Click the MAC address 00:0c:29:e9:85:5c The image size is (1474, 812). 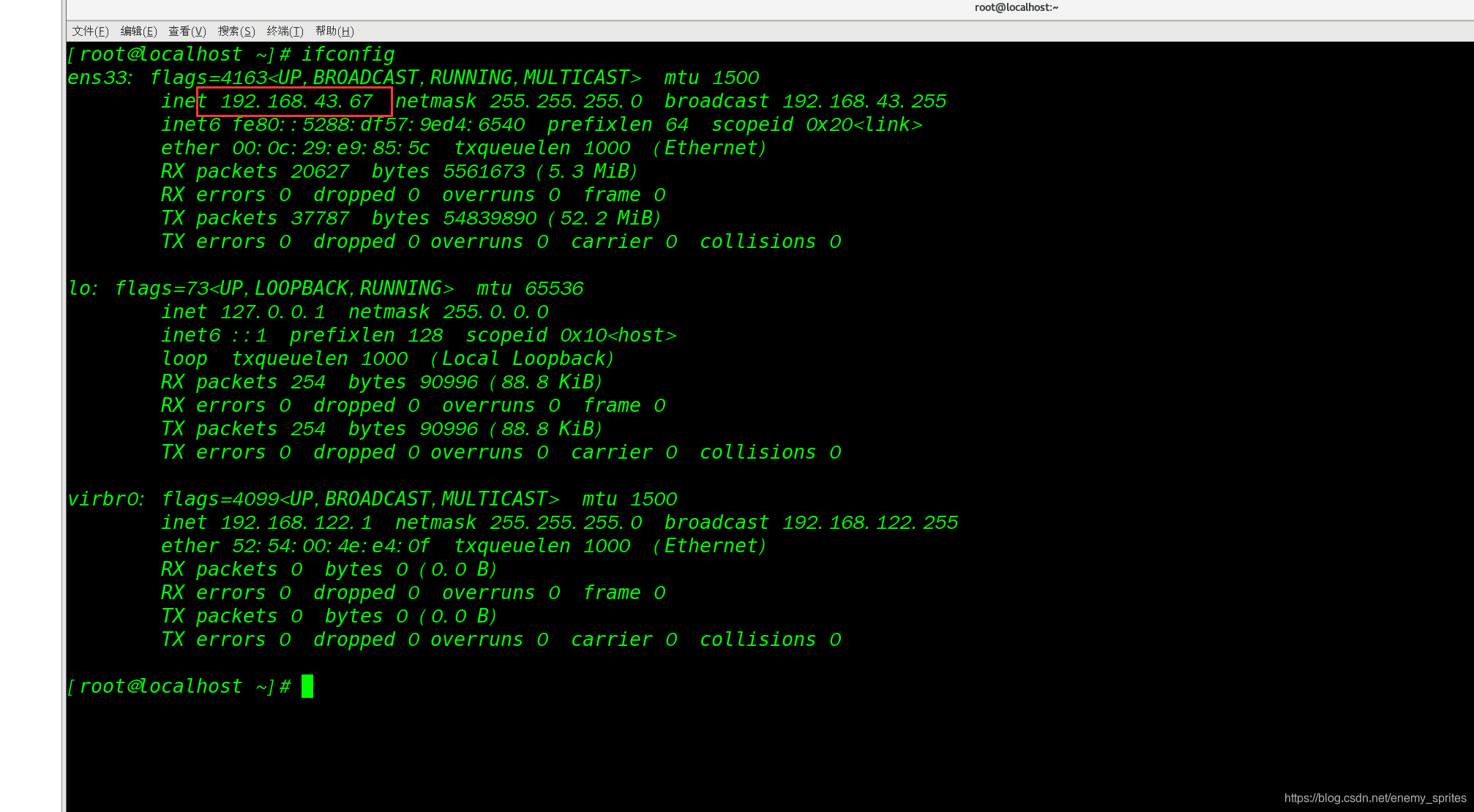pyautogui.click(x=331, y=148)
